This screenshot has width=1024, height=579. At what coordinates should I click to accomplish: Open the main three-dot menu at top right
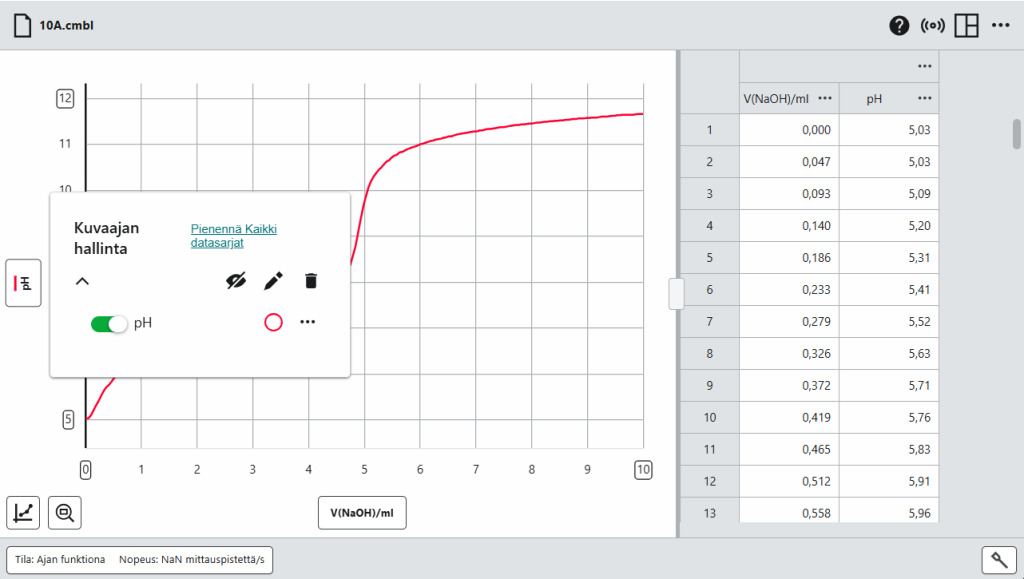click(1000, 25)
